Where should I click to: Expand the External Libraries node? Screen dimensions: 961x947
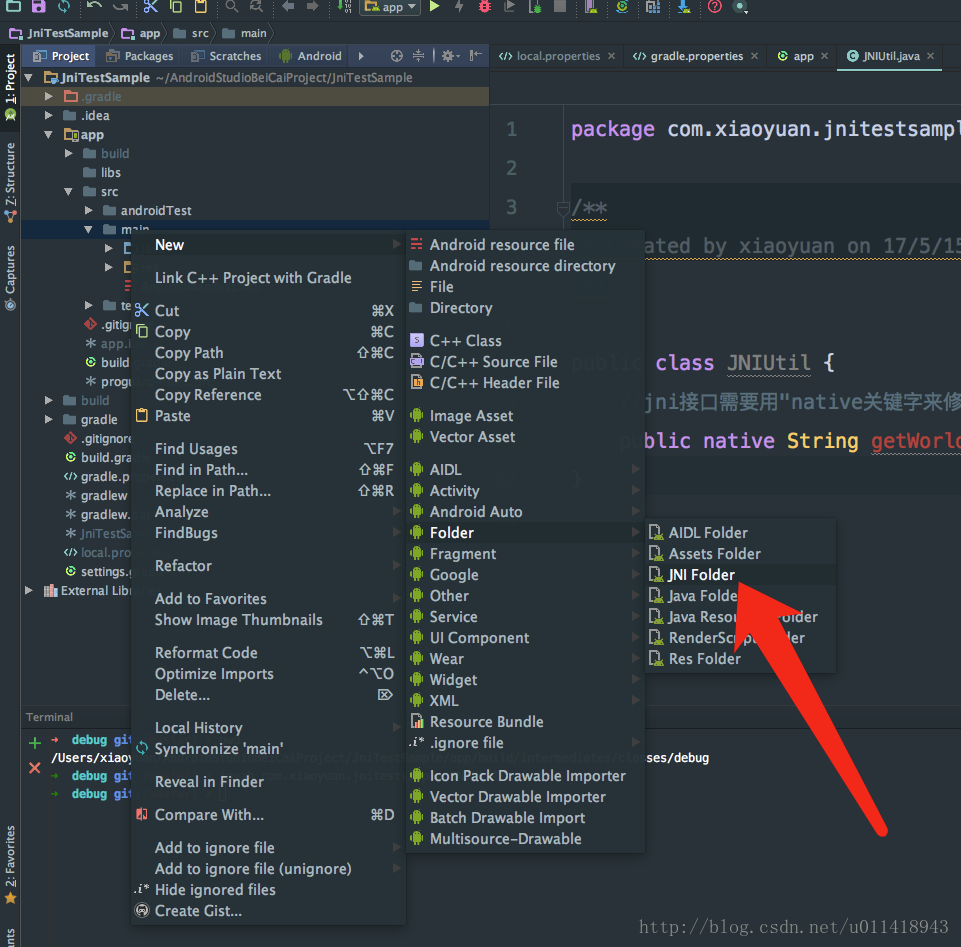point(28,591)
